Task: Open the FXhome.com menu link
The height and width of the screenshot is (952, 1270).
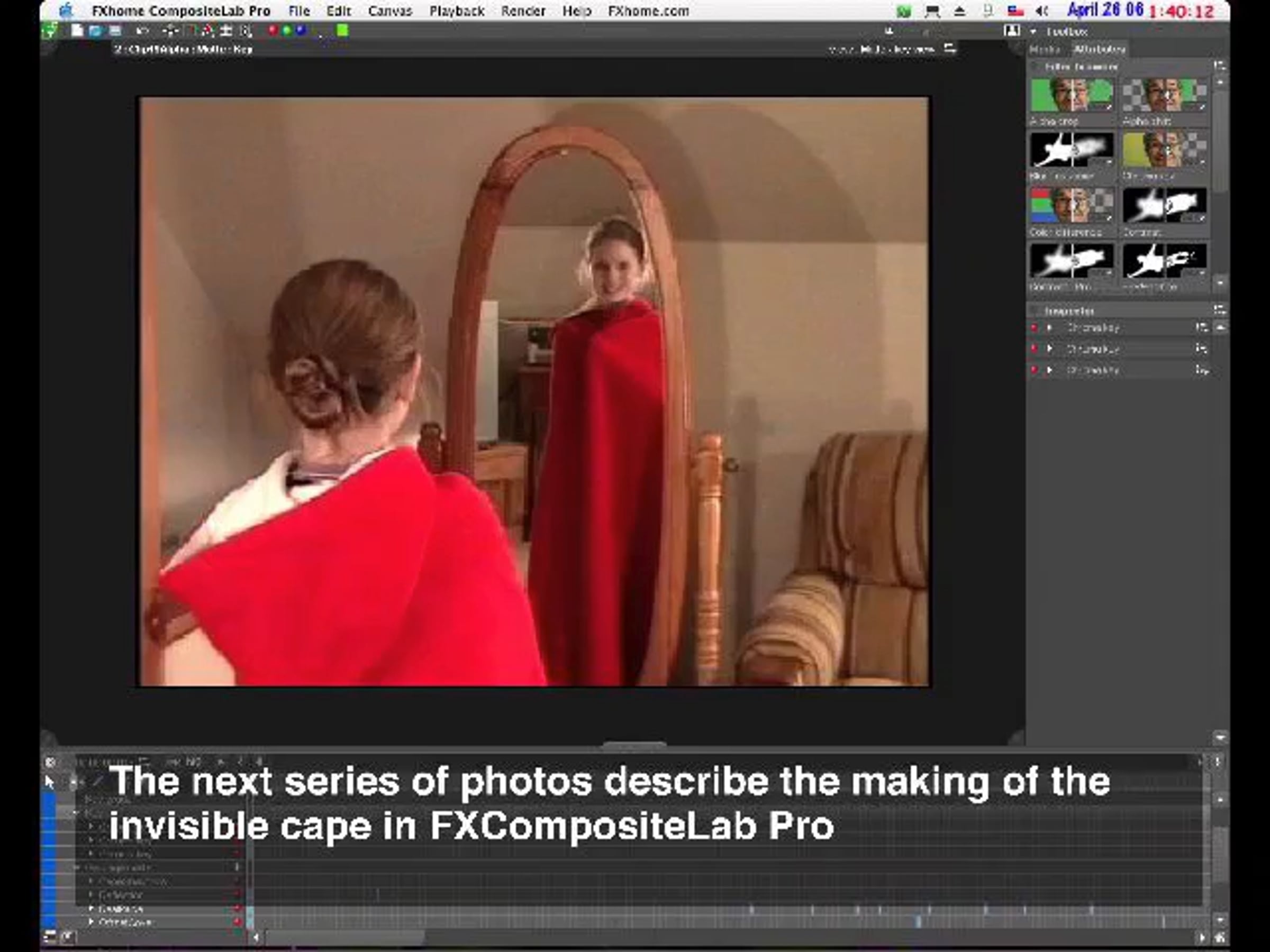Action: [x=648, y=11]
